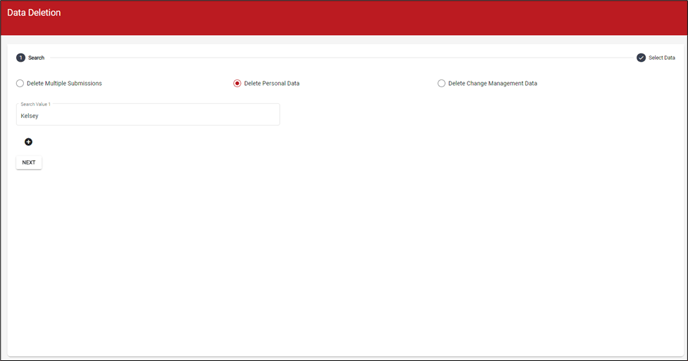Place cursor on the 'Kelsey' text
688x361 pixels.
click(x=29, y=116)
